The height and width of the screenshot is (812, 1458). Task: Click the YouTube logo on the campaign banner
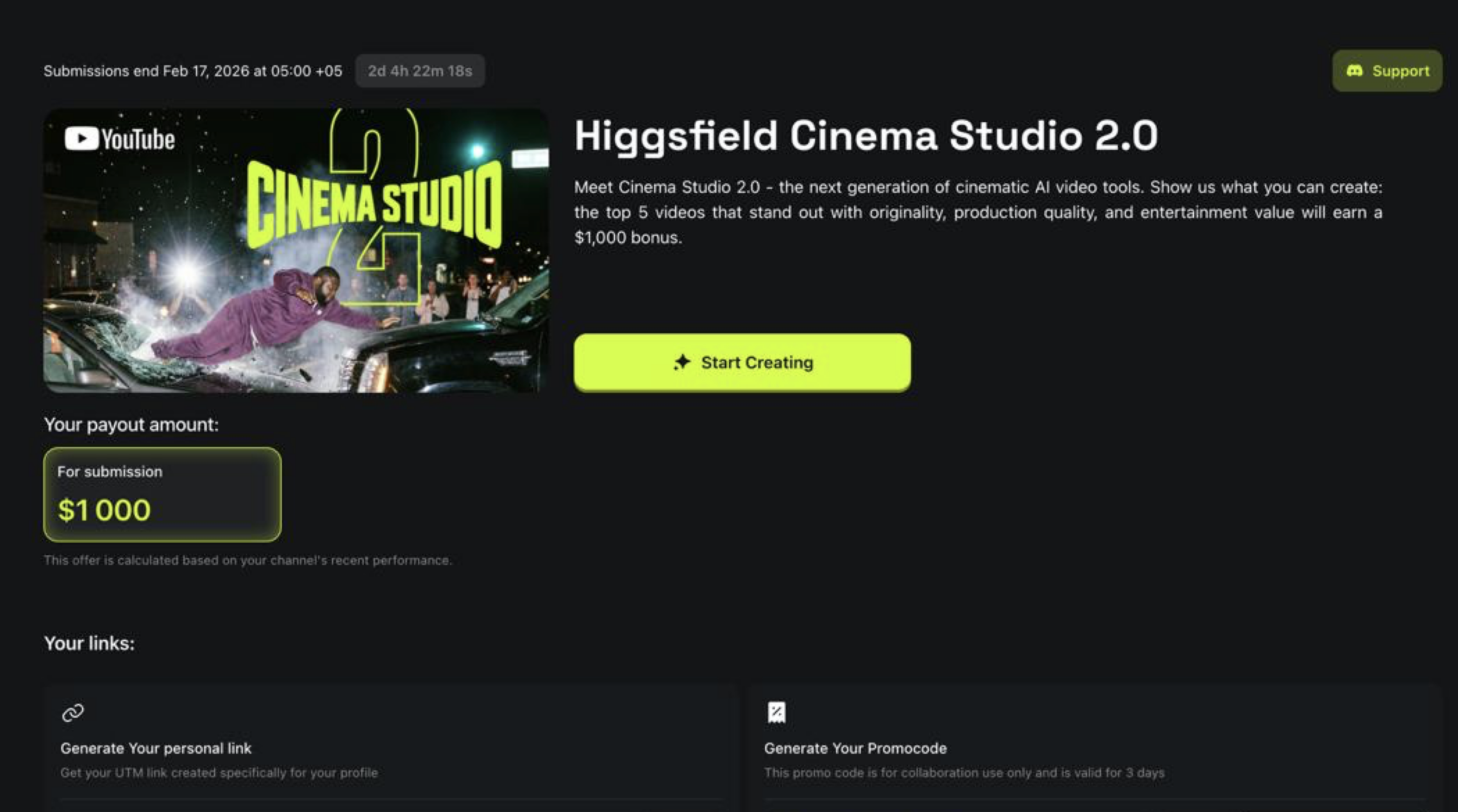tap(120, 139)
